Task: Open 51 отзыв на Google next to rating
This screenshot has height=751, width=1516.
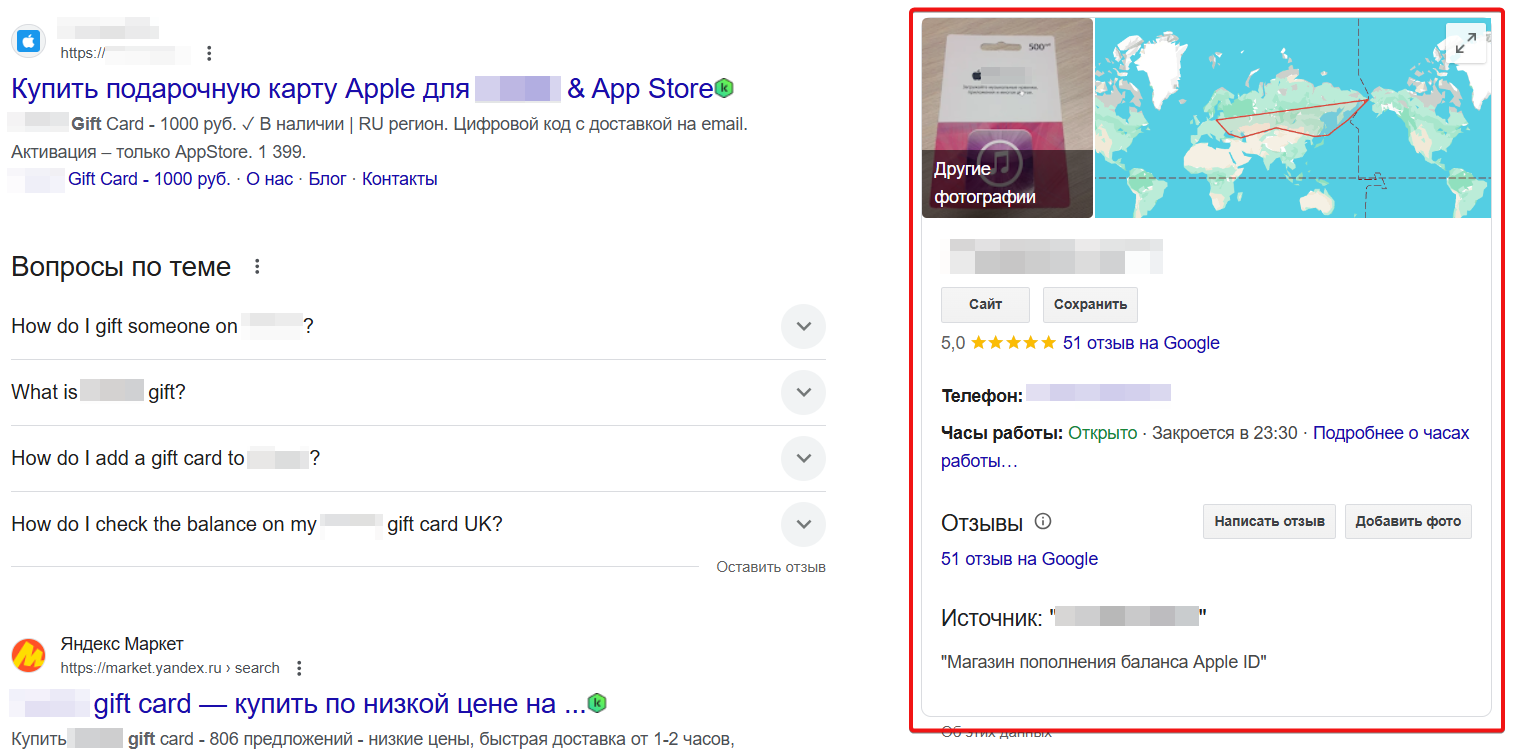Action: 1141,343
